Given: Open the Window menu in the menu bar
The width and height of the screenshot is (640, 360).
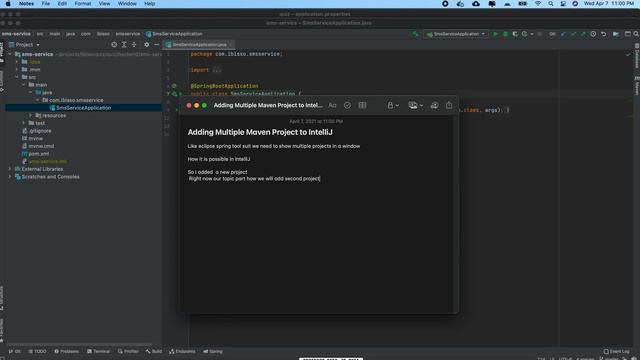Looking at the screenshot, I should coord(127,4).
